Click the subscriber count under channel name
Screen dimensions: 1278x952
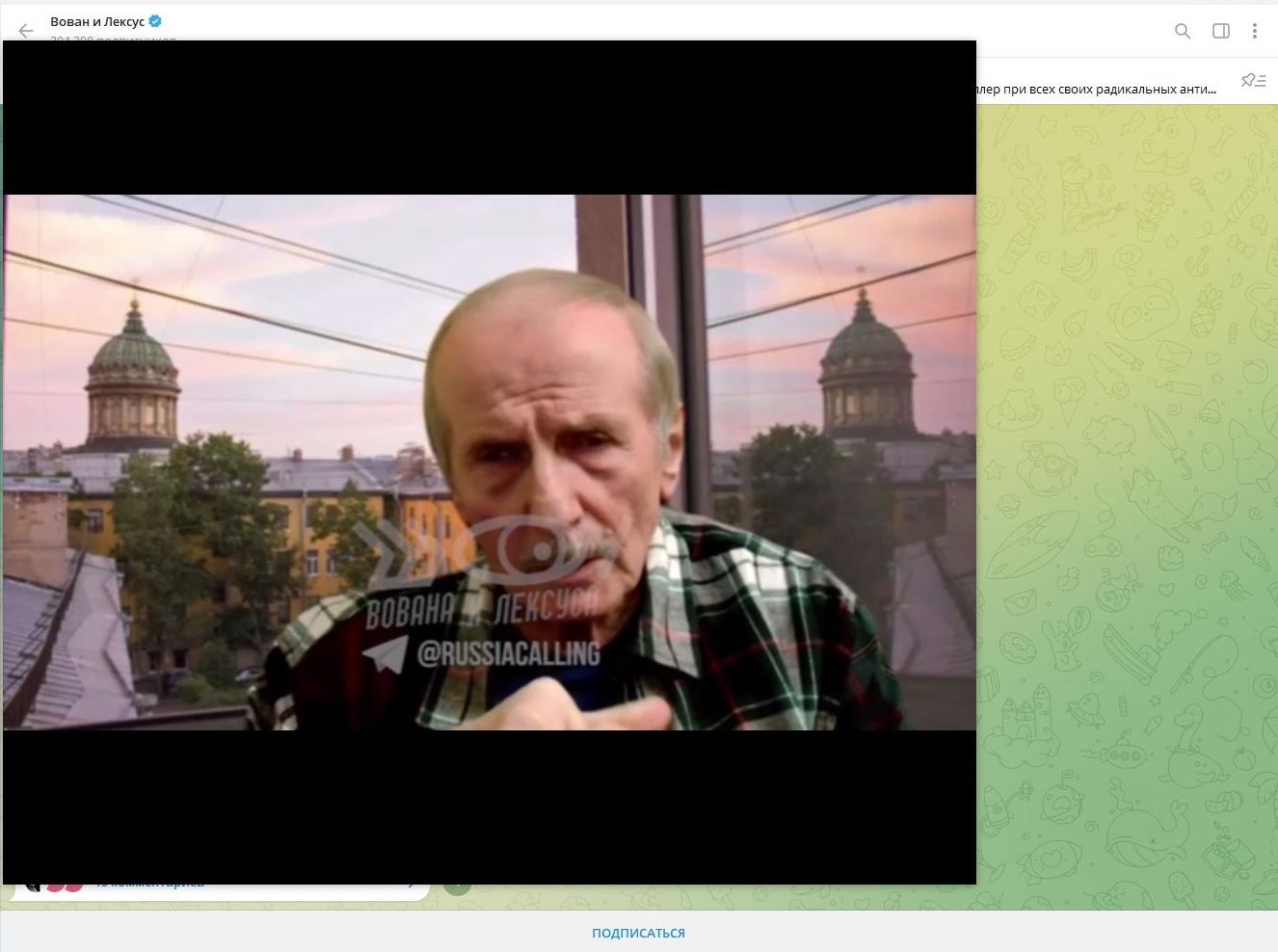click(x=113, y=39)
